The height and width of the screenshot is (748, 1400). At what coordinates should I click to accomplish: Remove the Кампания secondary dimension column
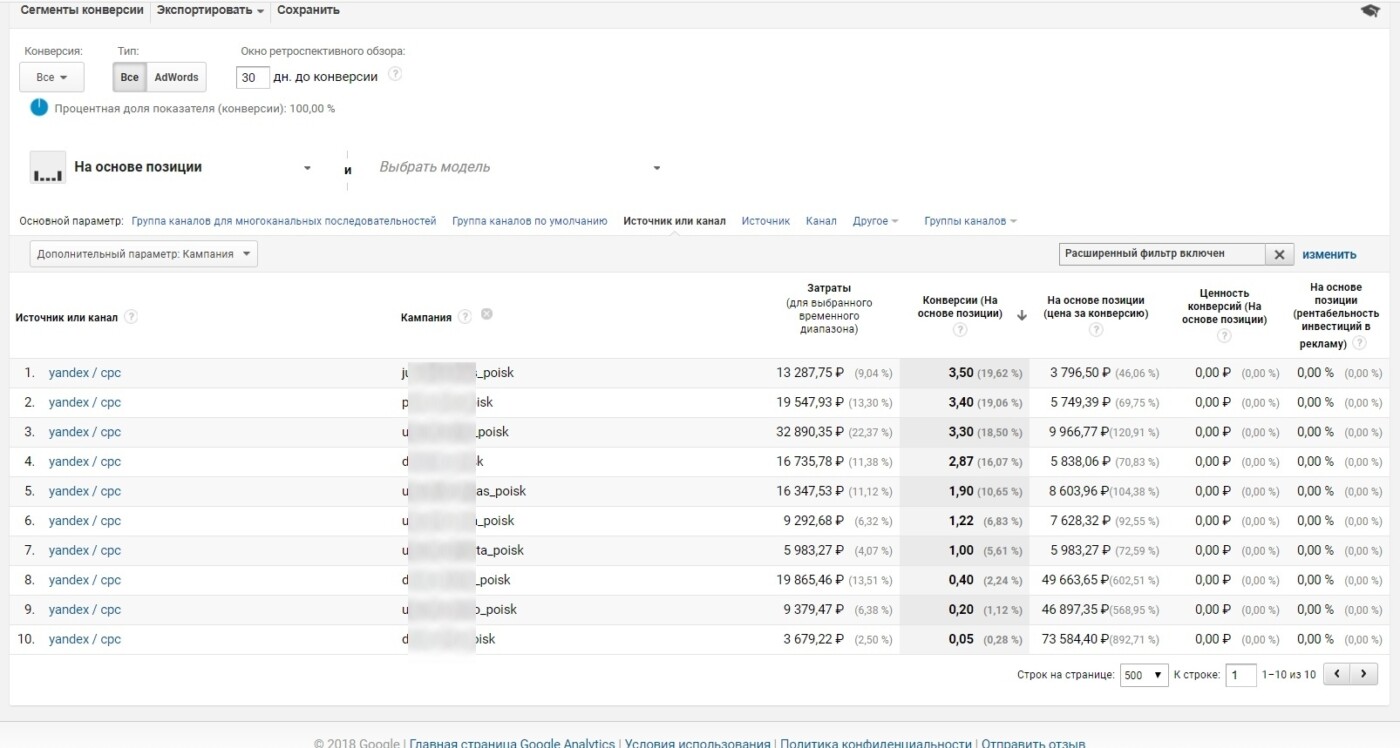coord(487,315)
